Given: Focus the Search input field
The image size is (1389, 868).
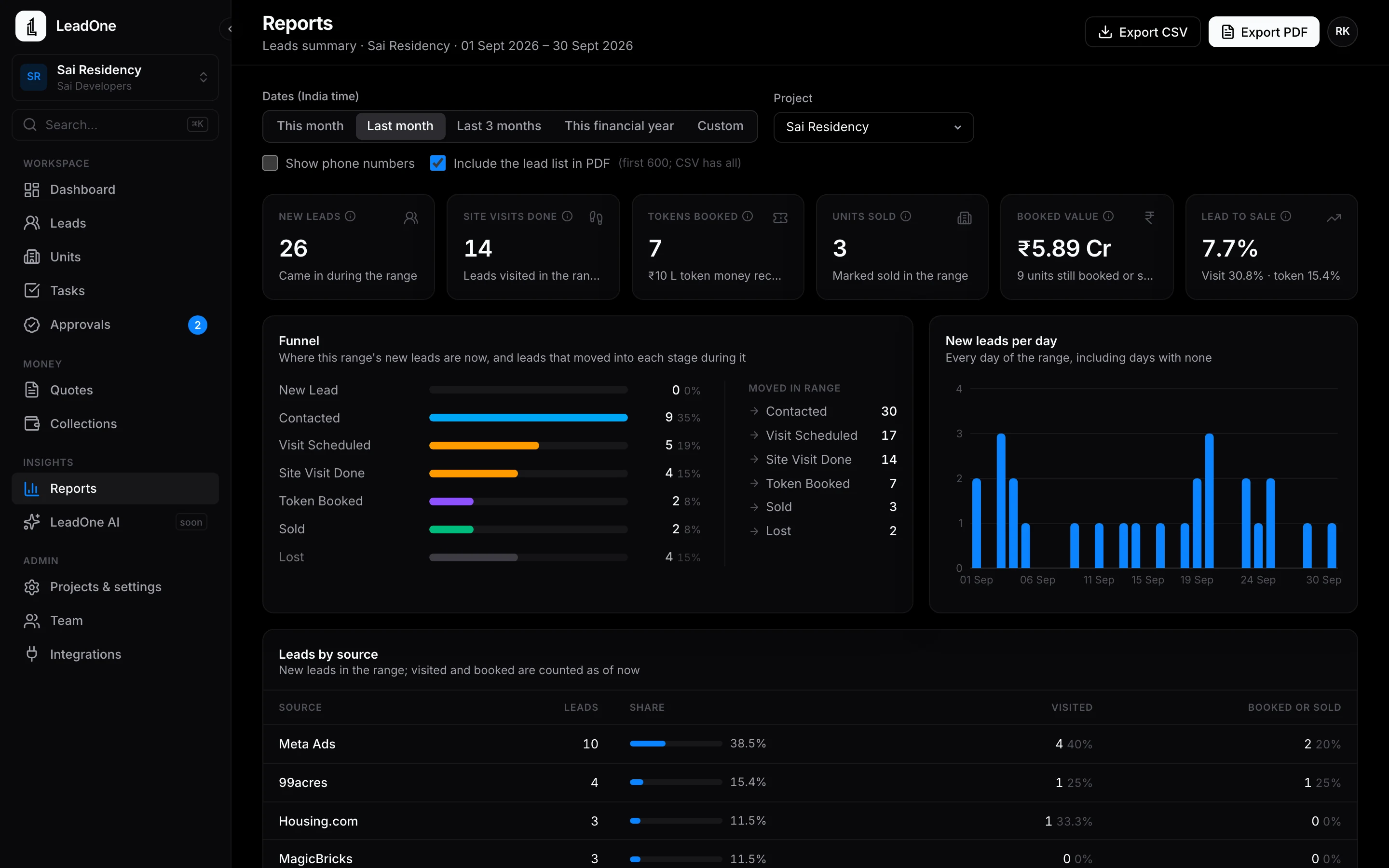Looking at the screenshot, I should coord(115,124).
